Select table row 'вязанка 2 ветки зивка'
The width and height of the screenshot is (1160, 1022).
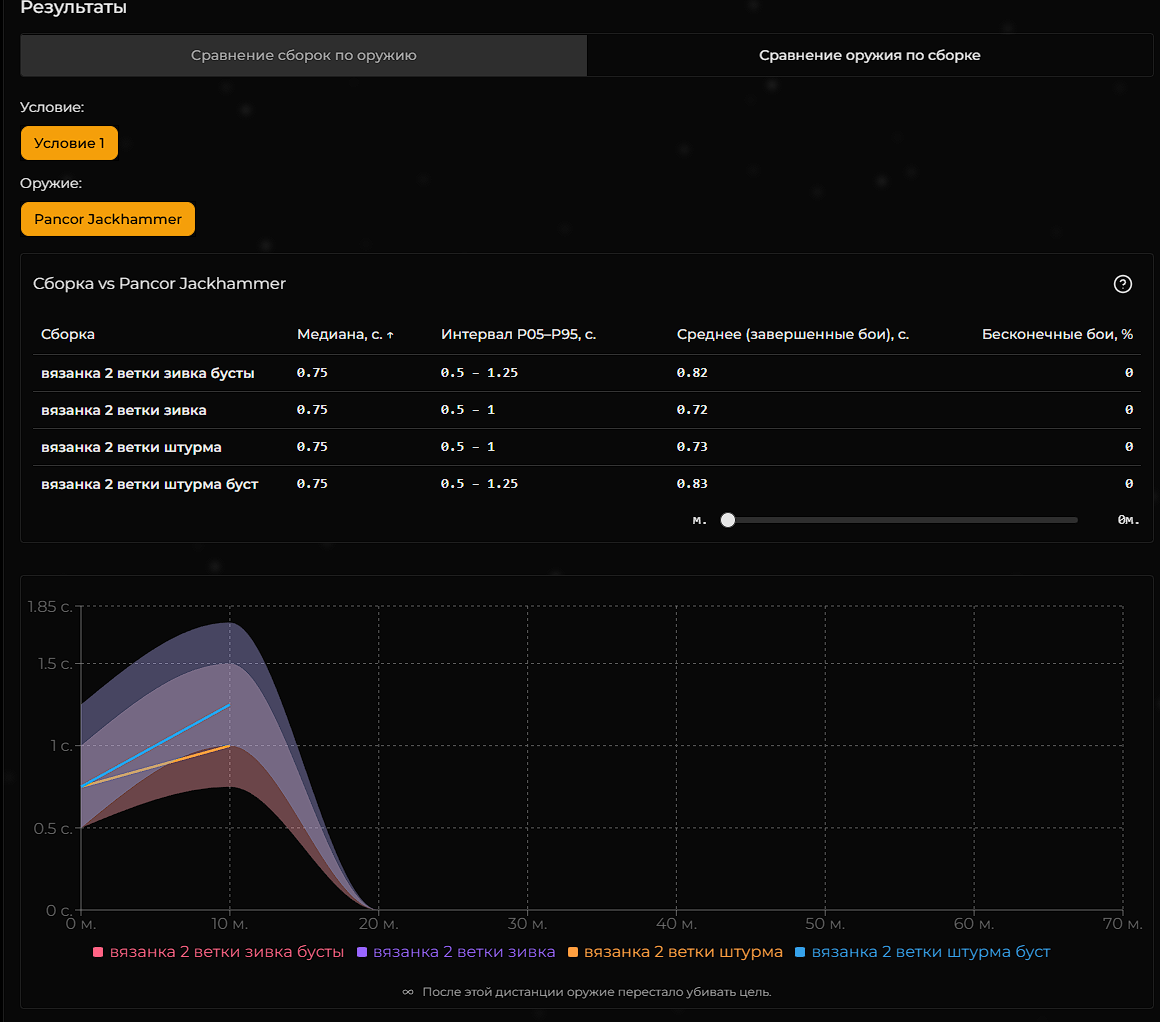pyautogui.click(x=124, y=410)
